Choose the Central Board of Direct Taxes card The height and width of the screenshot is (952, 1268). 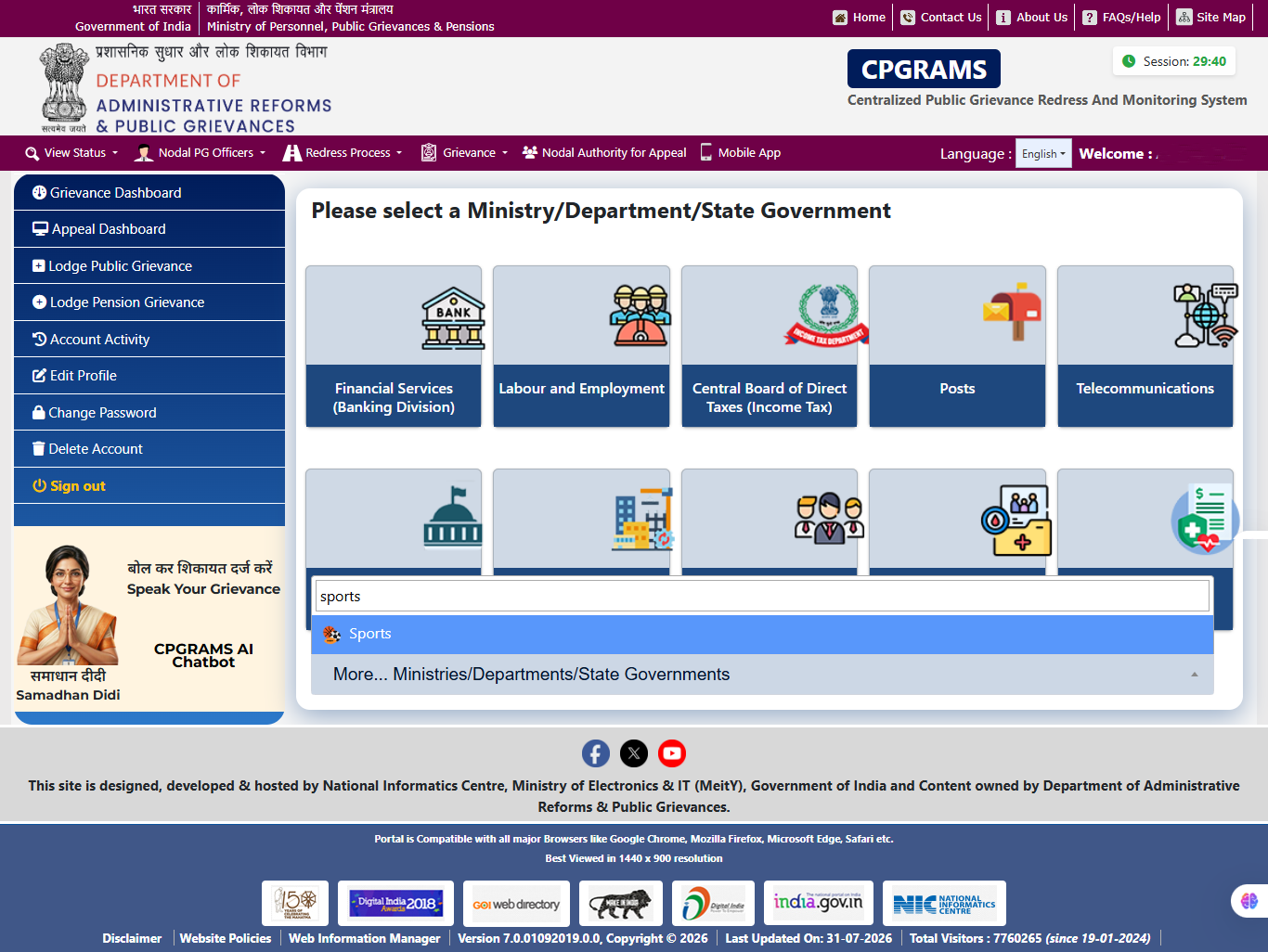770,346
